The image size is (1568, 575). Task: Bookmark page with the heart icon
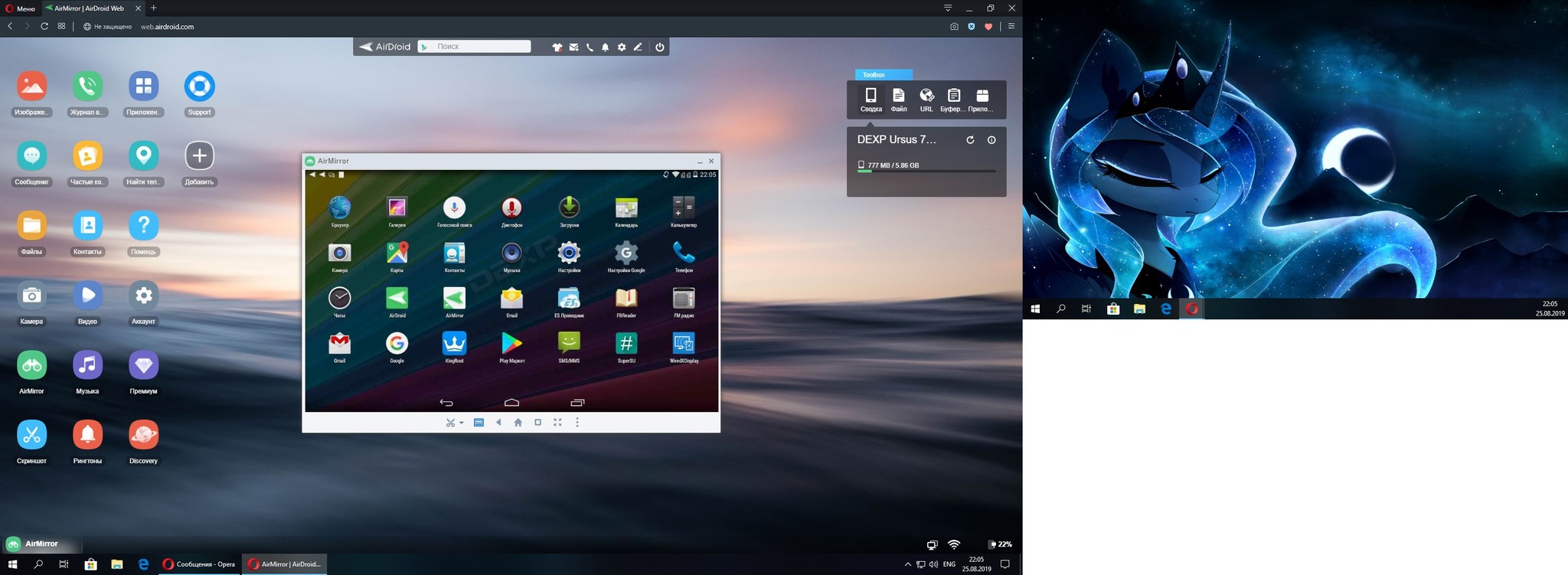coord(988,26)
